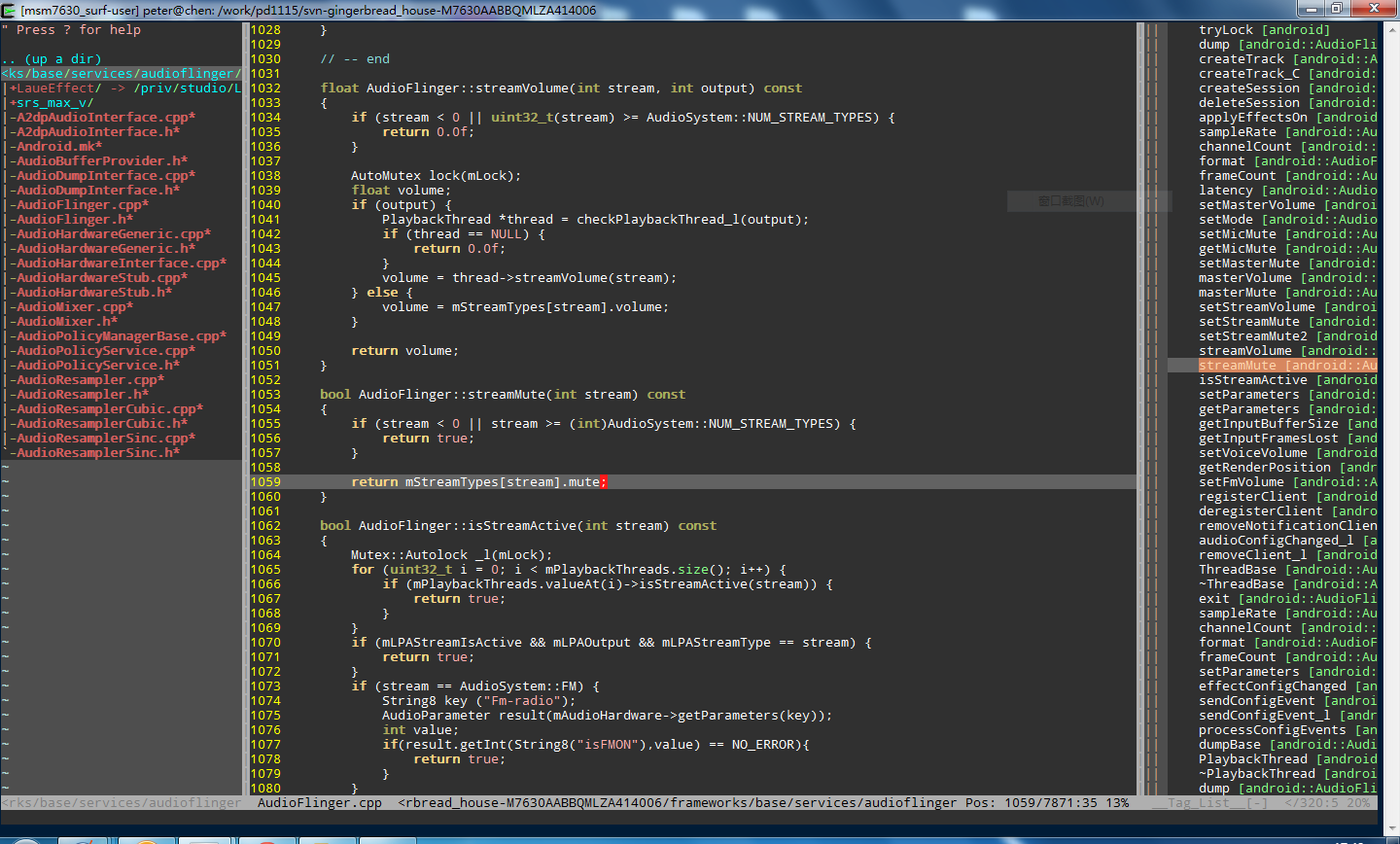Select AudioPolicyManagerBase.cpp entry
1400x844 pixels.
click(122, 336)
